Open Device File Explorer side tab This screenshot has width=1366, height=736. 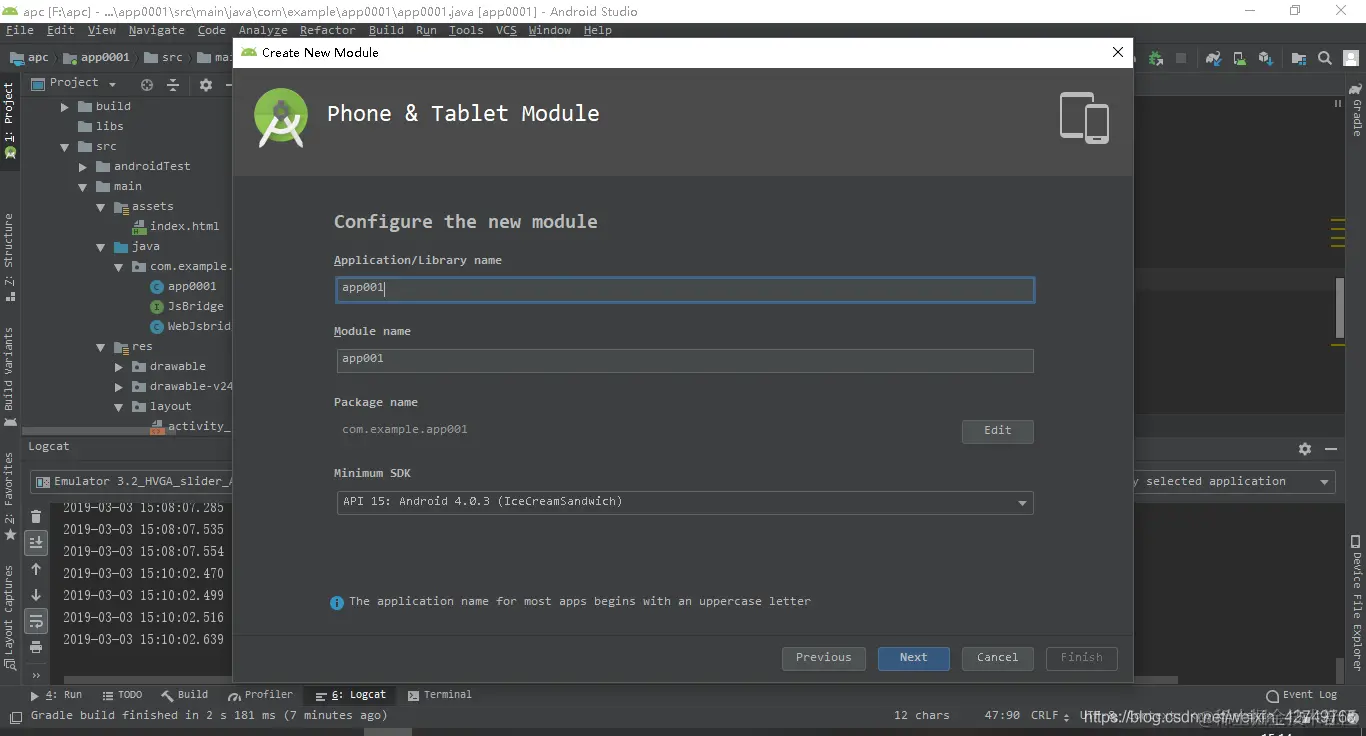coord(1356,604)
